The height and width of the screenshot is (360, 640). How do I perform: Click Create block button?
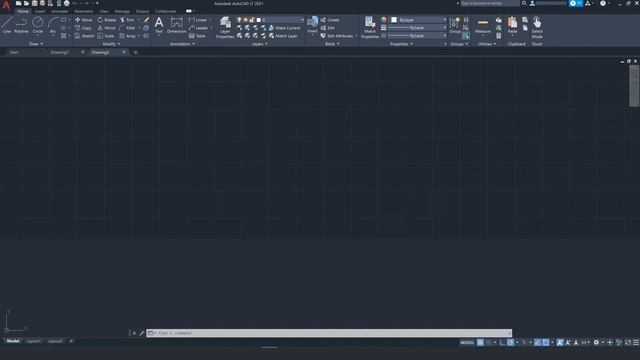tap(330, 20)
